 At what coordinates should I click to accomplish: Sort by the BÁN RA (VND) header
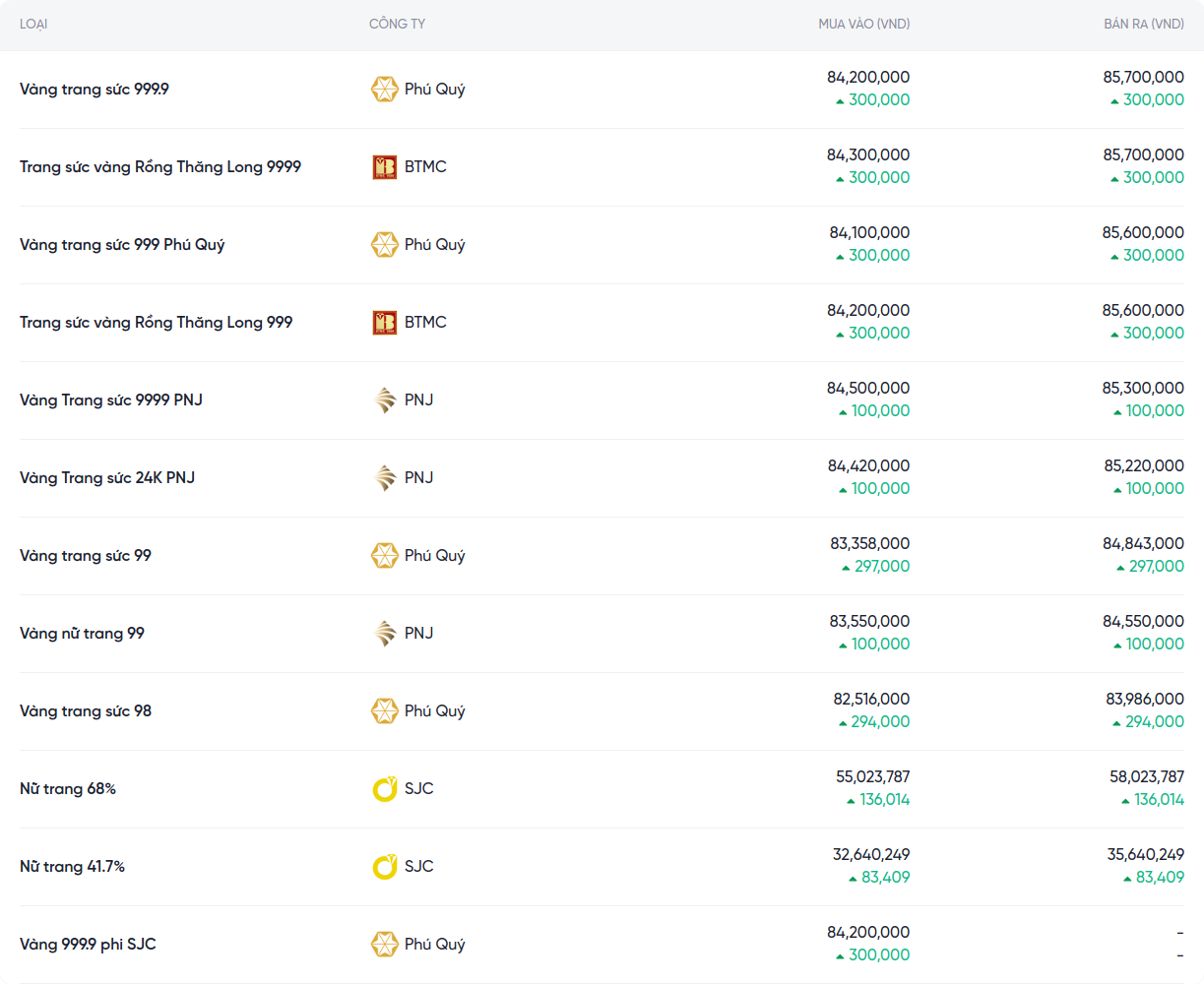point(1143,24)
